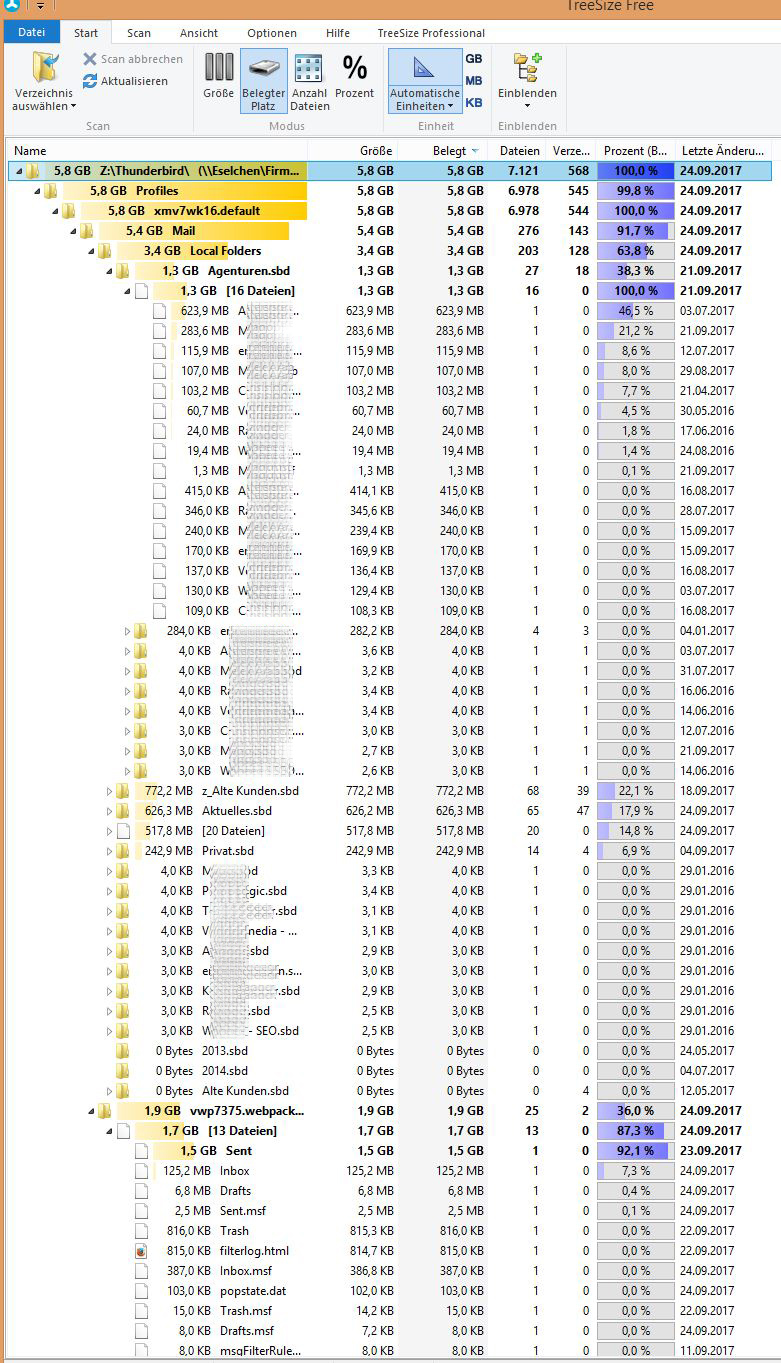Viewport: 781px width, 1363px height.
Task: Click the 36,0 % bar of vwp7375.webpack
Action: coord(636,1111)
